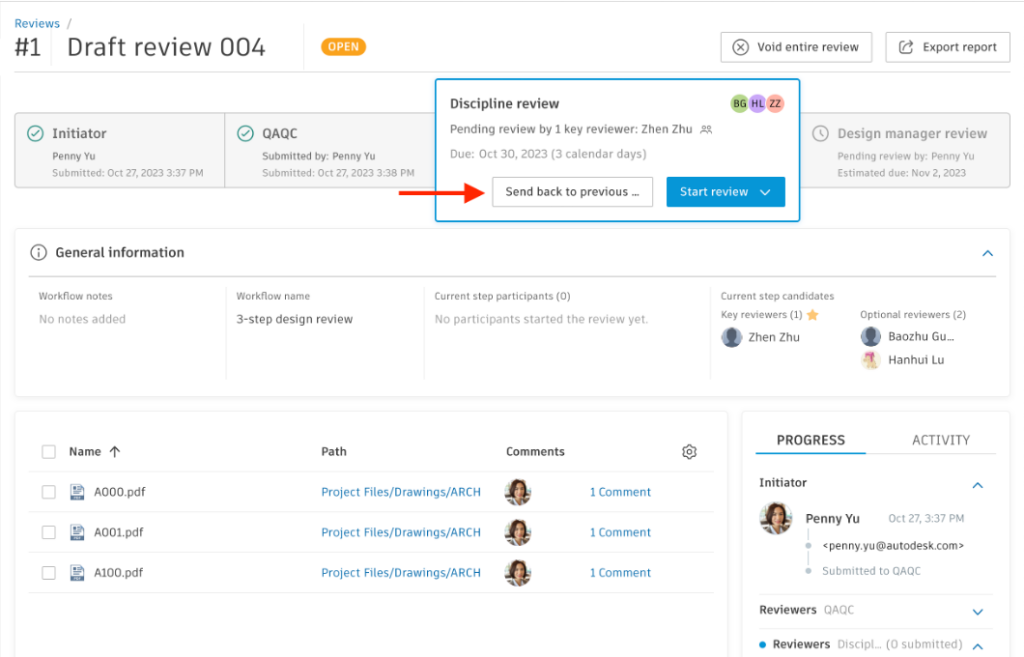1024x657 pixels.
Task: Click the key reviewers group icon
Action: (x=706, y=129)
